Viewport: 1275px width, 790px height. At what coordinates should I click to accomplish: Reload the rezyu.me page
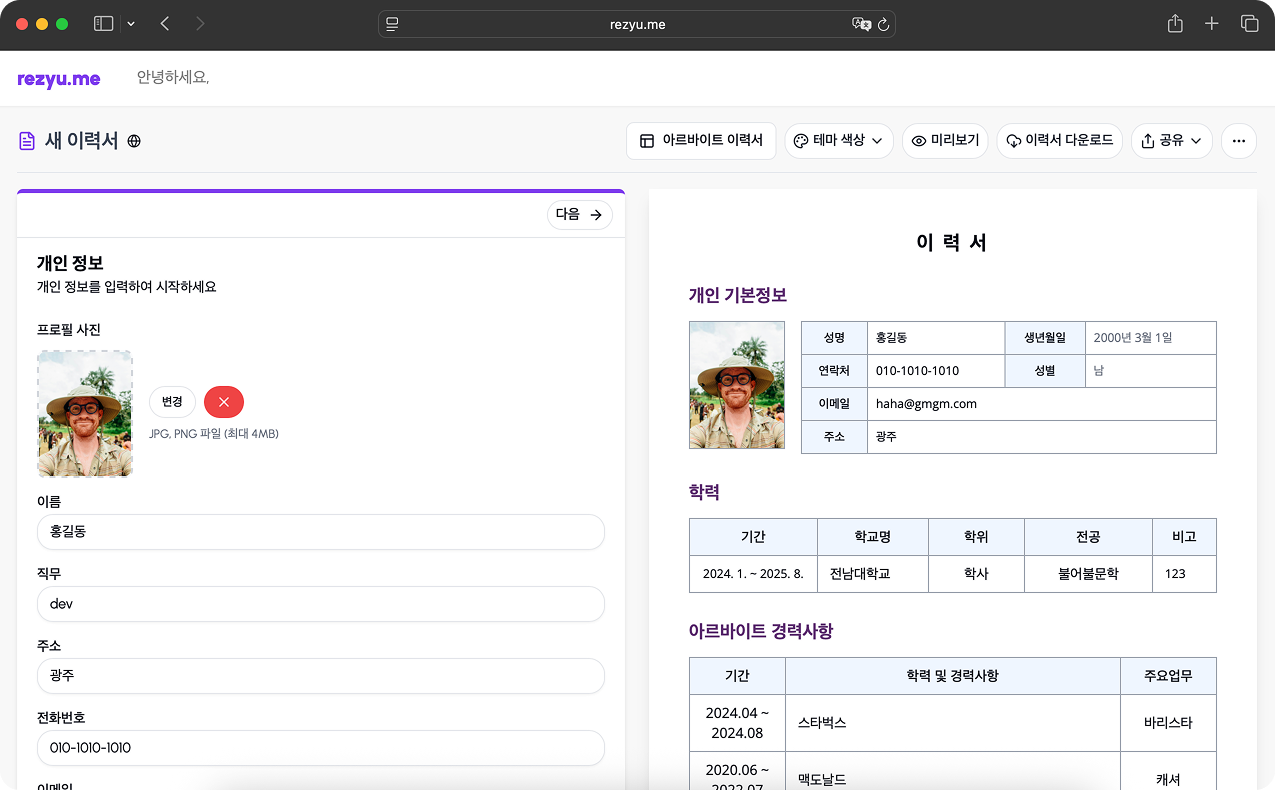pyautogui.click(x=884, y=24)
